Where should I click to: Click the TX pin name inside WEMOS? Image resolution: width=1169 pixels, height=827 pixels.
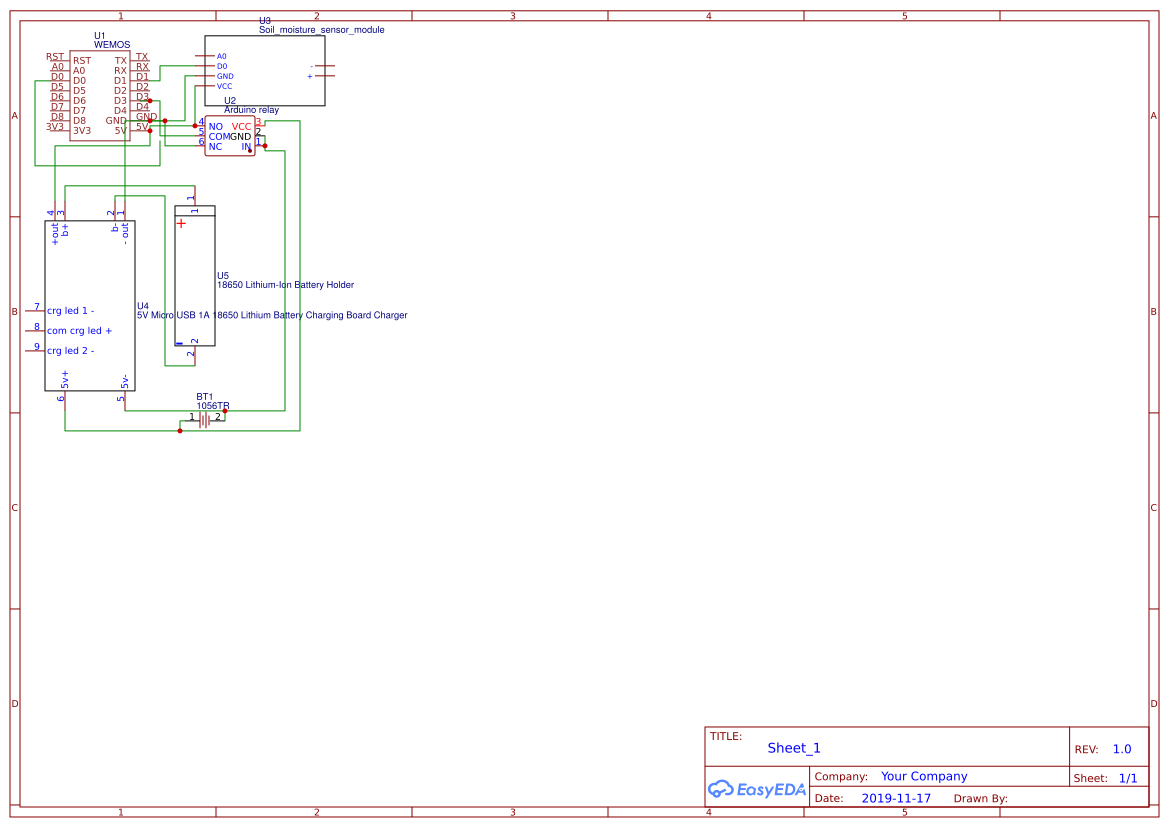click(121, 61)
